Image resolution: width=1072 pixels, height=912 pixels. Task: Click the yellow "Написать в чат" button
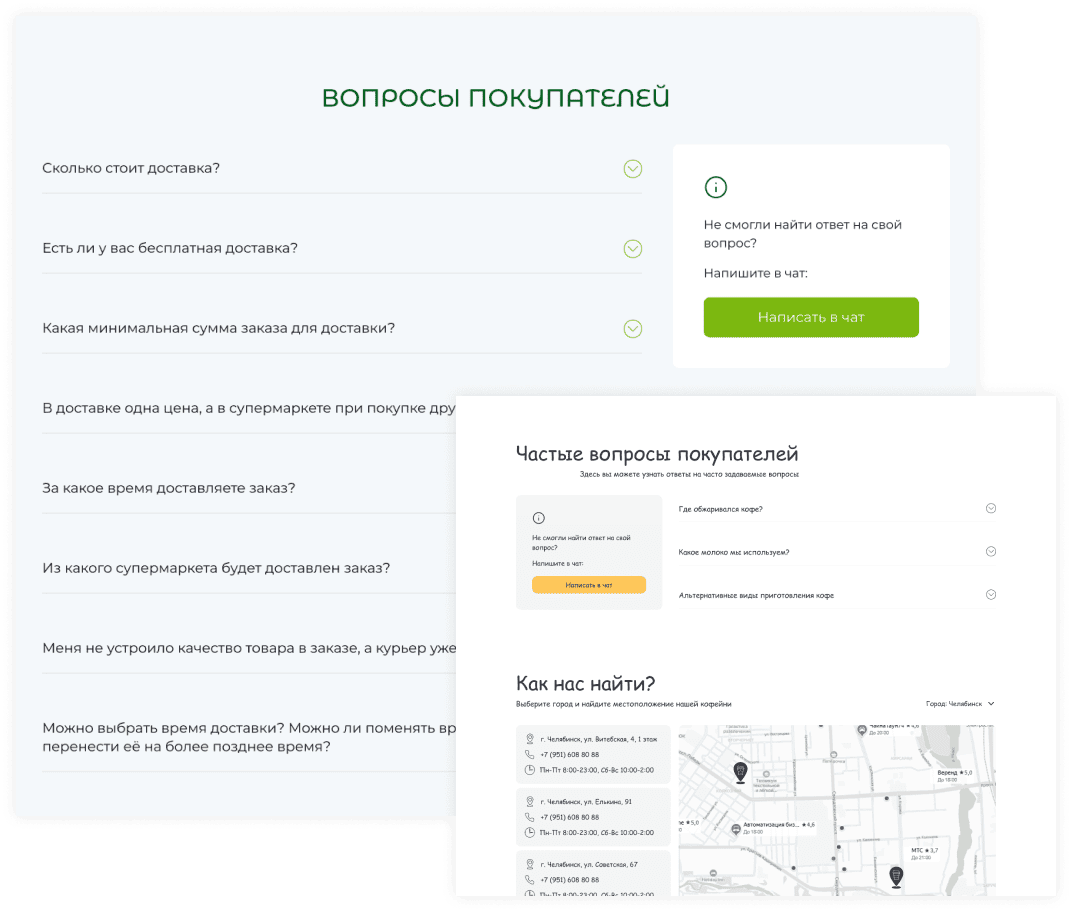pyautogui.click(x=589, y=584)
